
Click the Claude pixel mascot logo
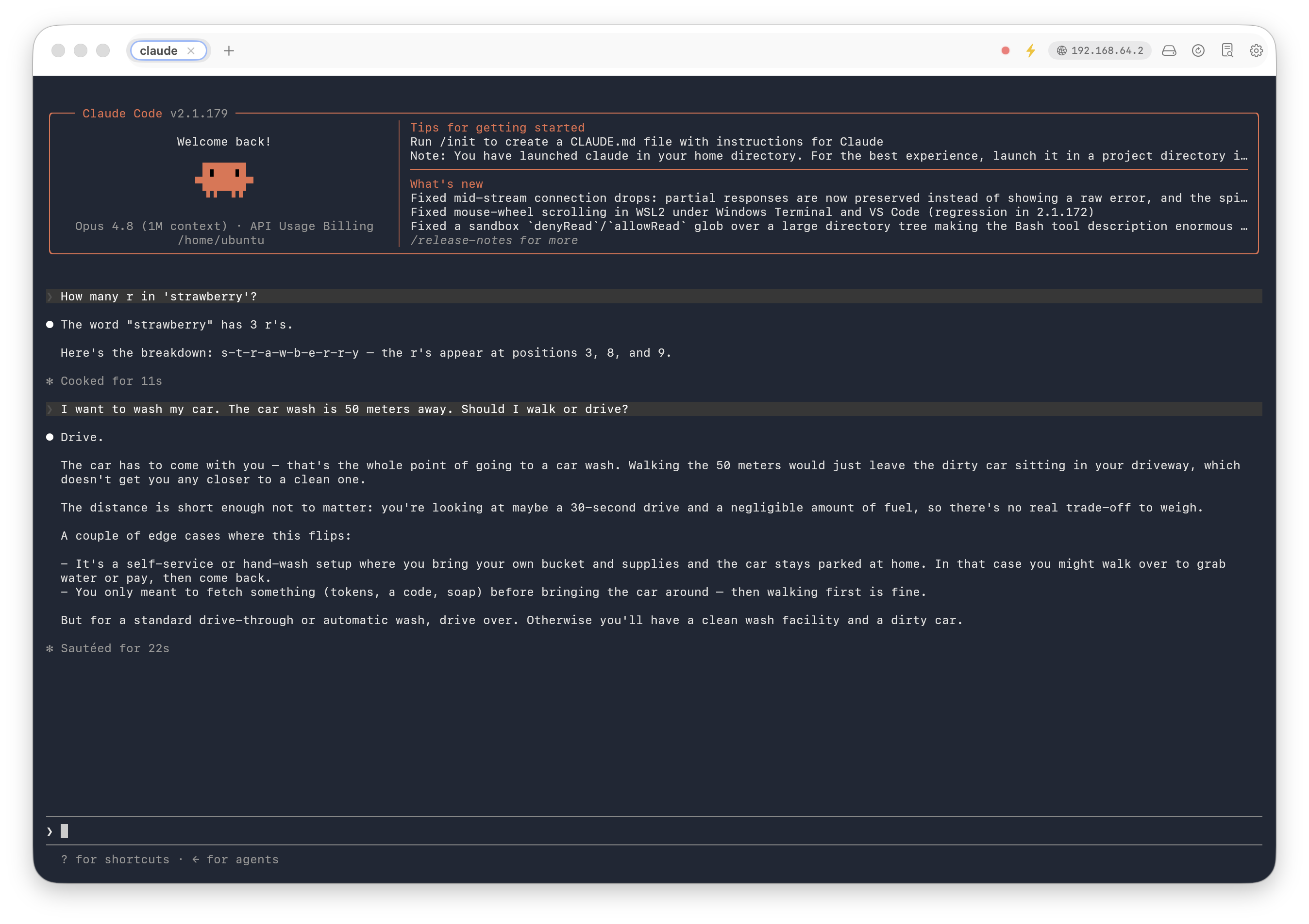coord(224,180)
